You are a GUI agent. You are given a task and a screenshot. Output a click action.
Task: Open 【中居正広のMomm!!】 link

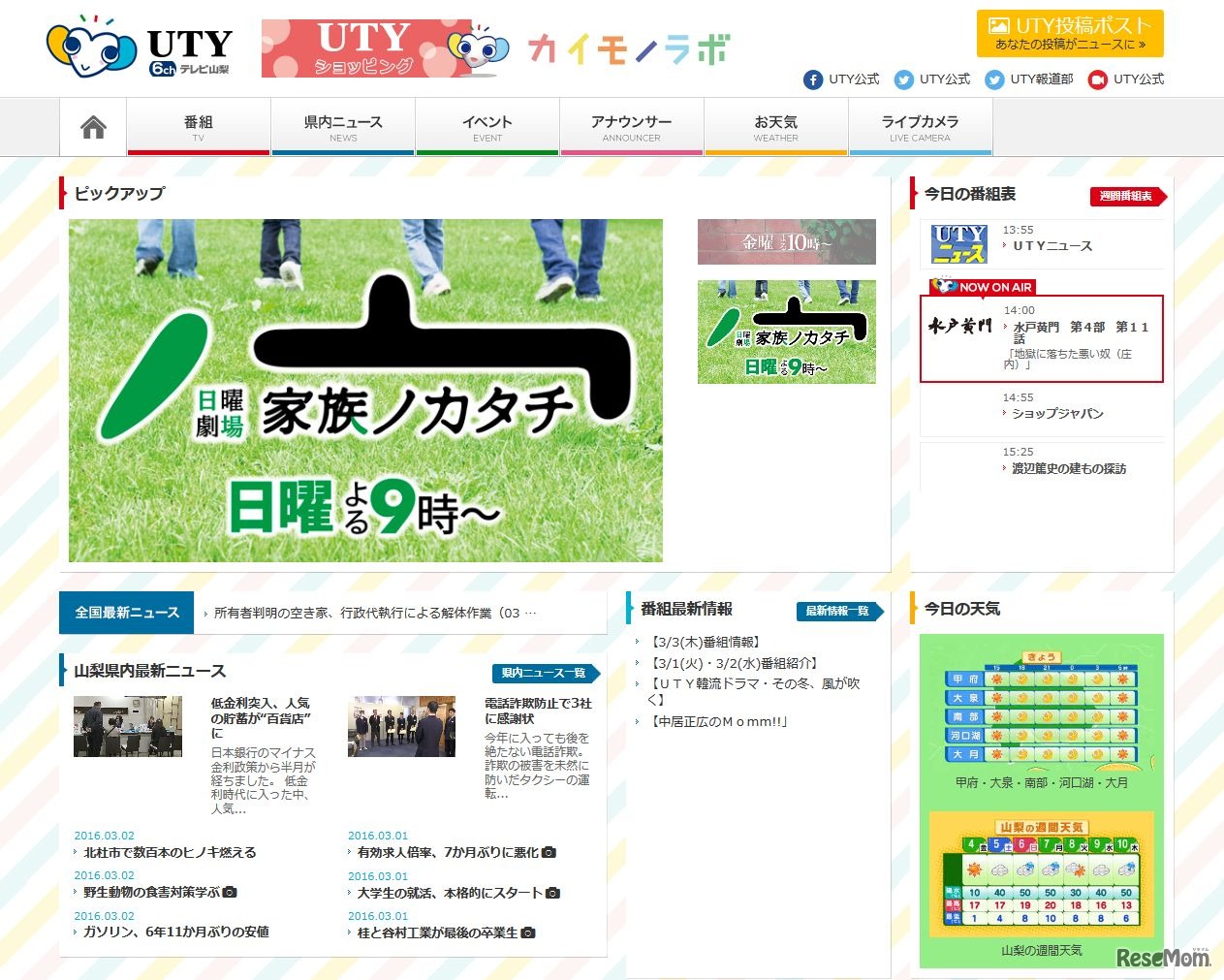719,721
